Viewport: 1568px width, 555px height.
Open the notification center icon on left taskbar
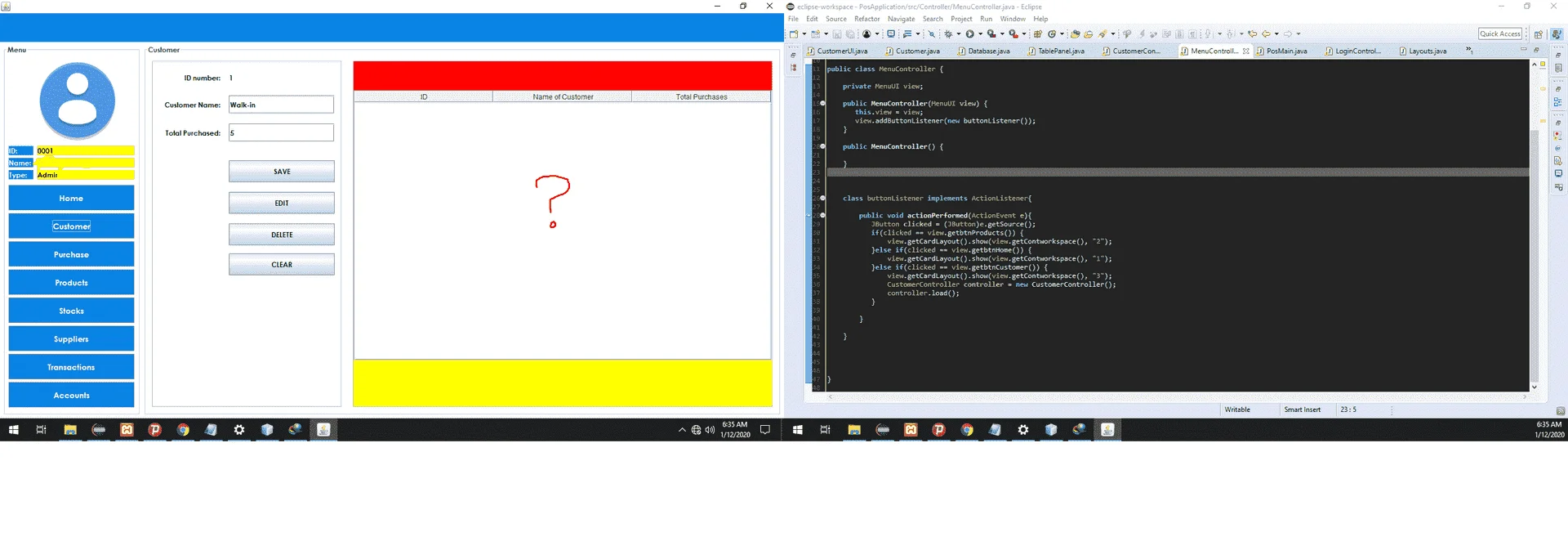pos(765,430)
